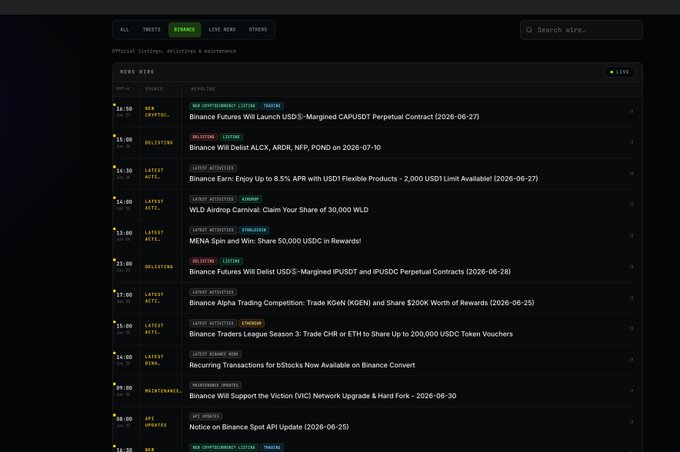Open Notice on Binance Spot API Update headline
This screenshot has width=680, height=452.
coord(269,427)
